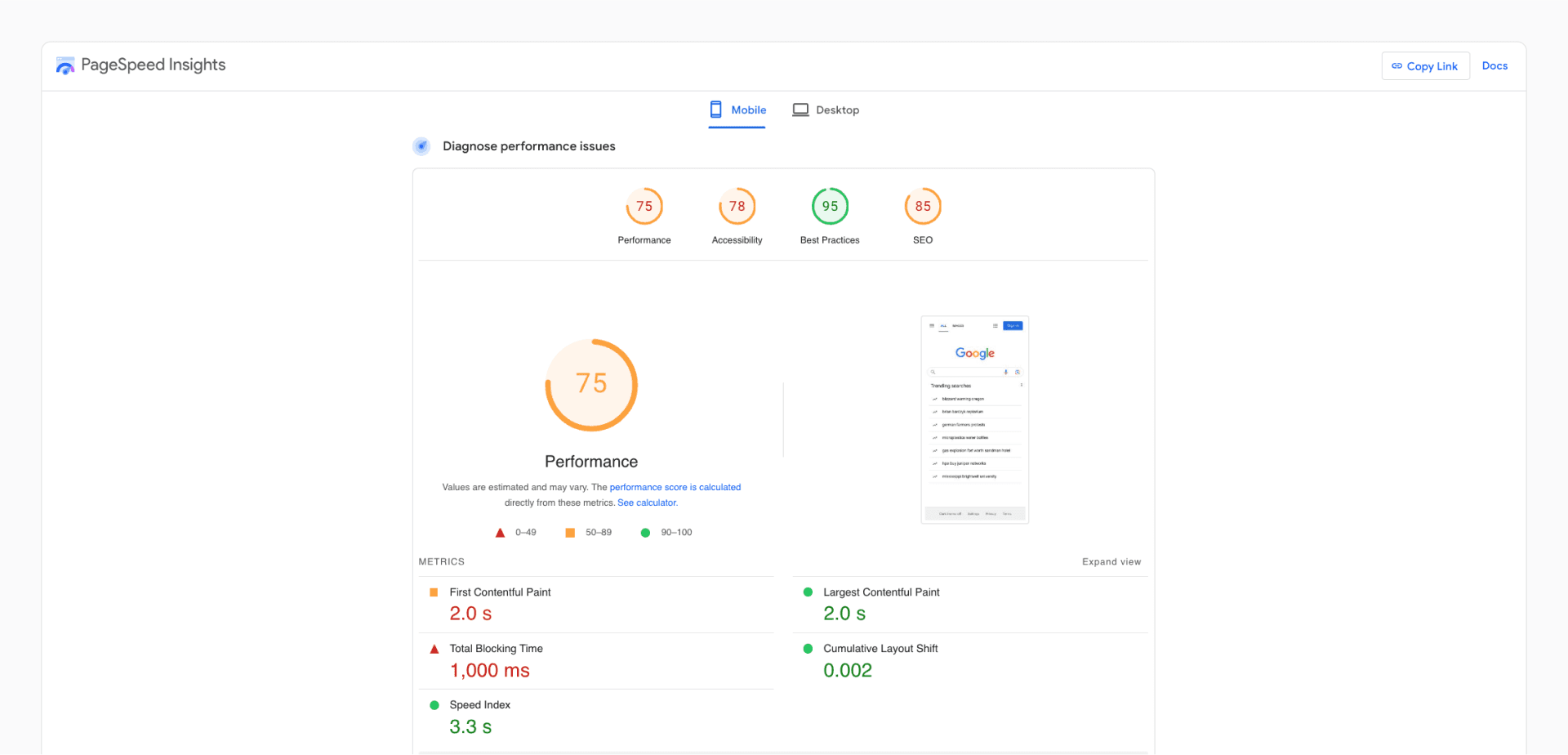Click the blue Diagnose performance issues indicator

pyautogui.click(x=421, y=146)
